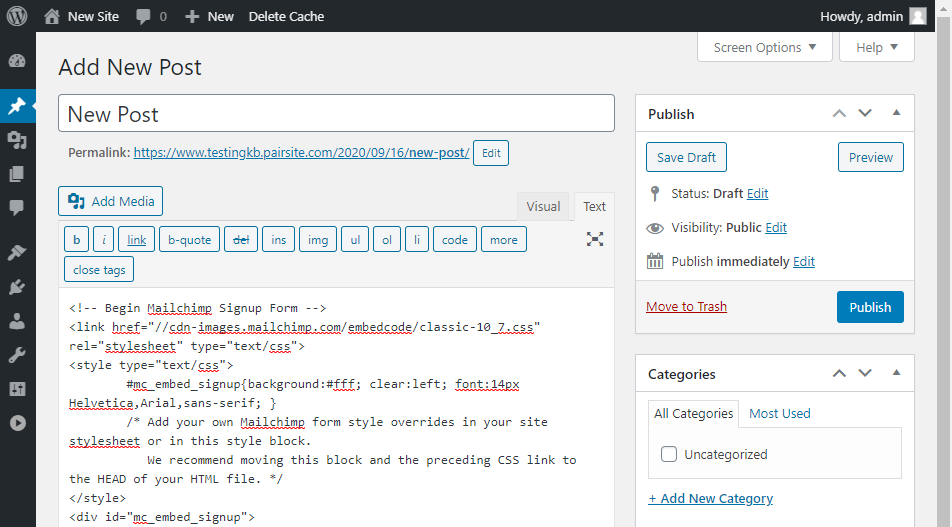Screen dimensions: 952x527
Task: Move Publish box up
Action: [839, 114]
